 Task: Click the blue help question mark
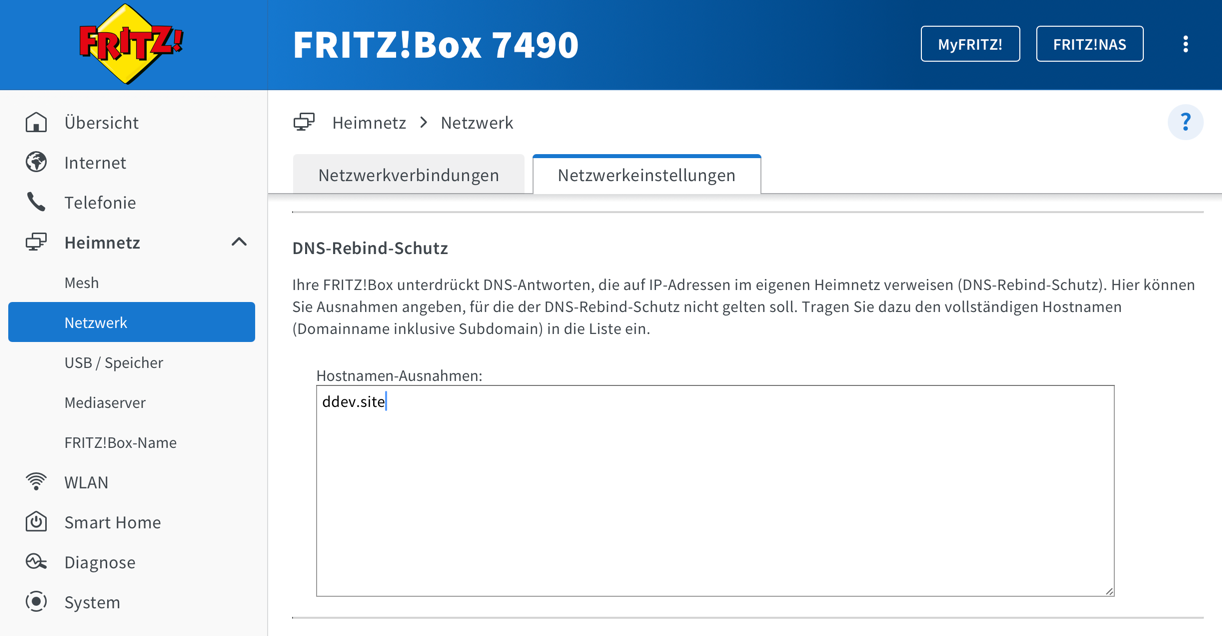pyautogui.click(x=1186, y=122)
